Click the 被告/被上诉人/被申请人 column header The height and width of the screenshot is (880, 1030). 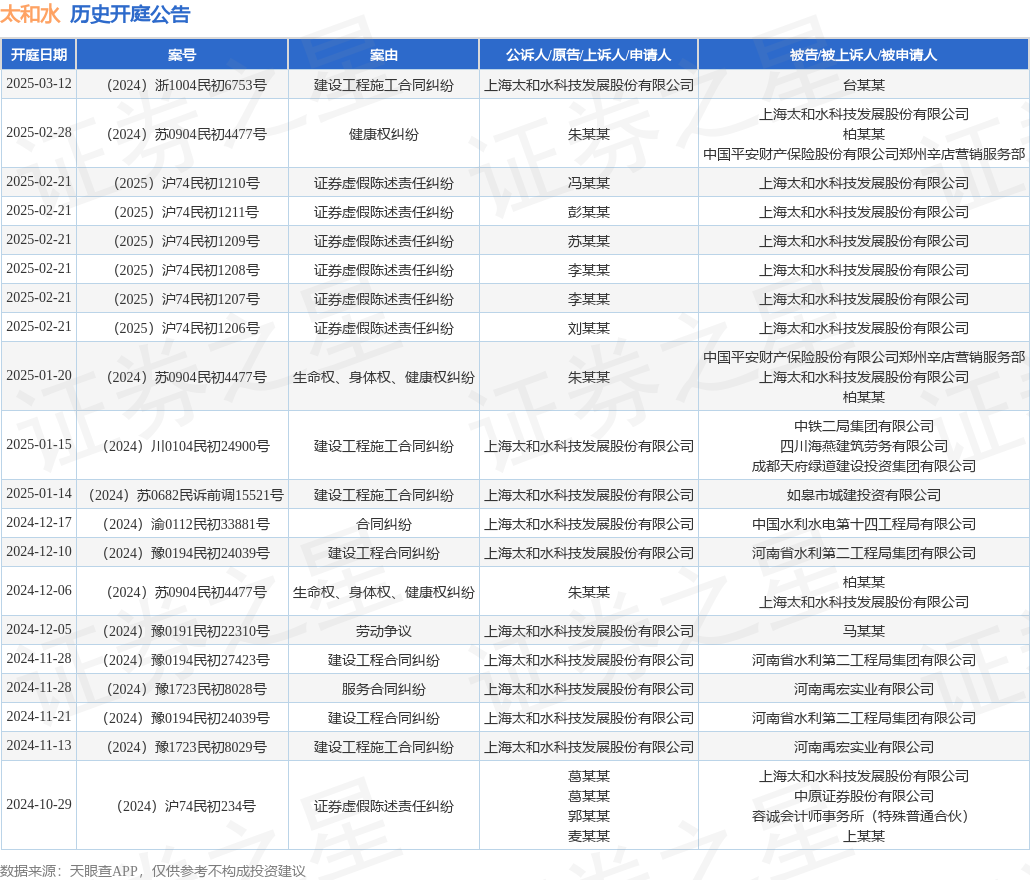(x=864, y=55)
